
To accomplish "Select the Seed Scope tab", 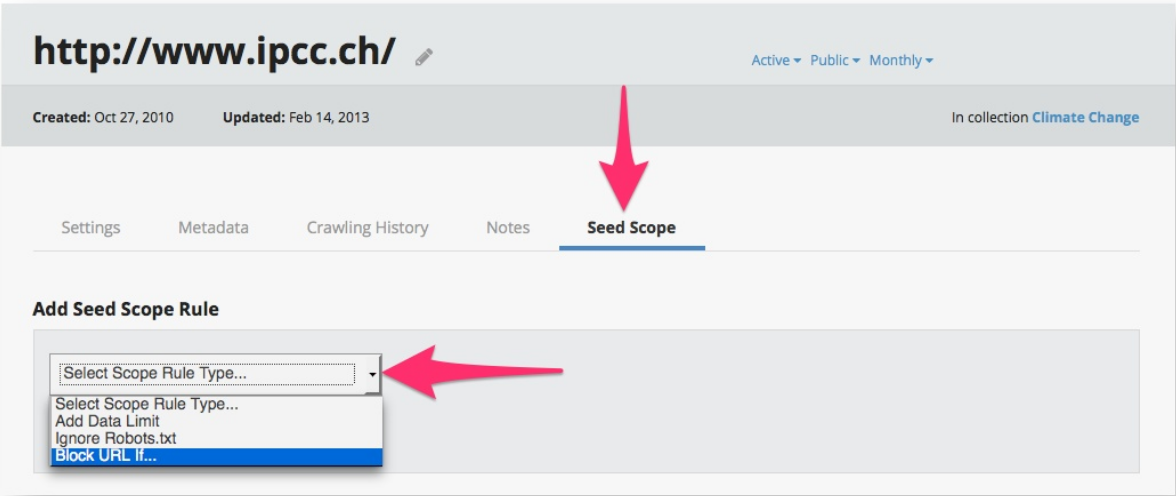I will point(631,227).
